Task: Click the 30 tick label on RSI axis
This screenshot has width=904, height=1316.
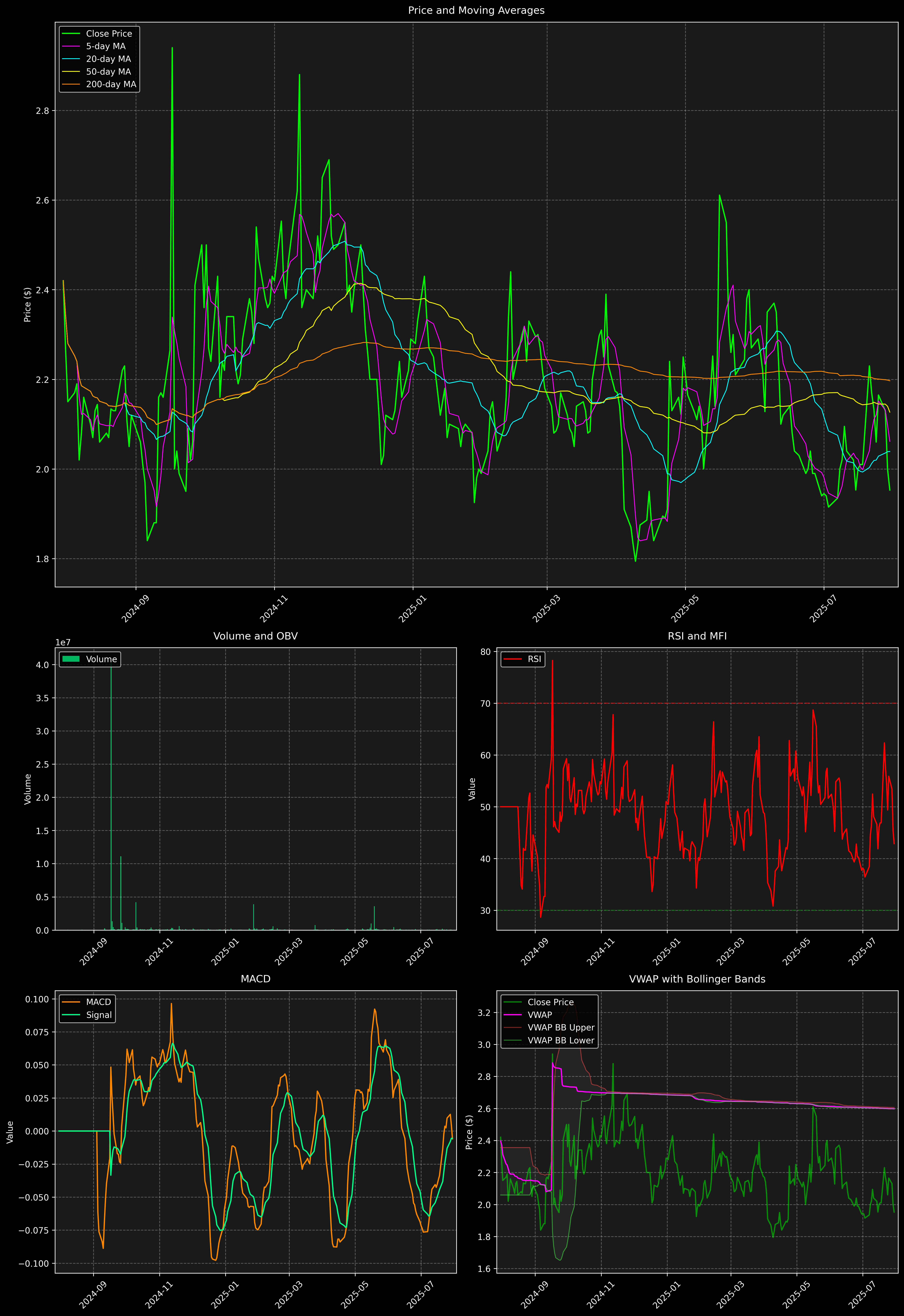Action: tap(485, 911)
